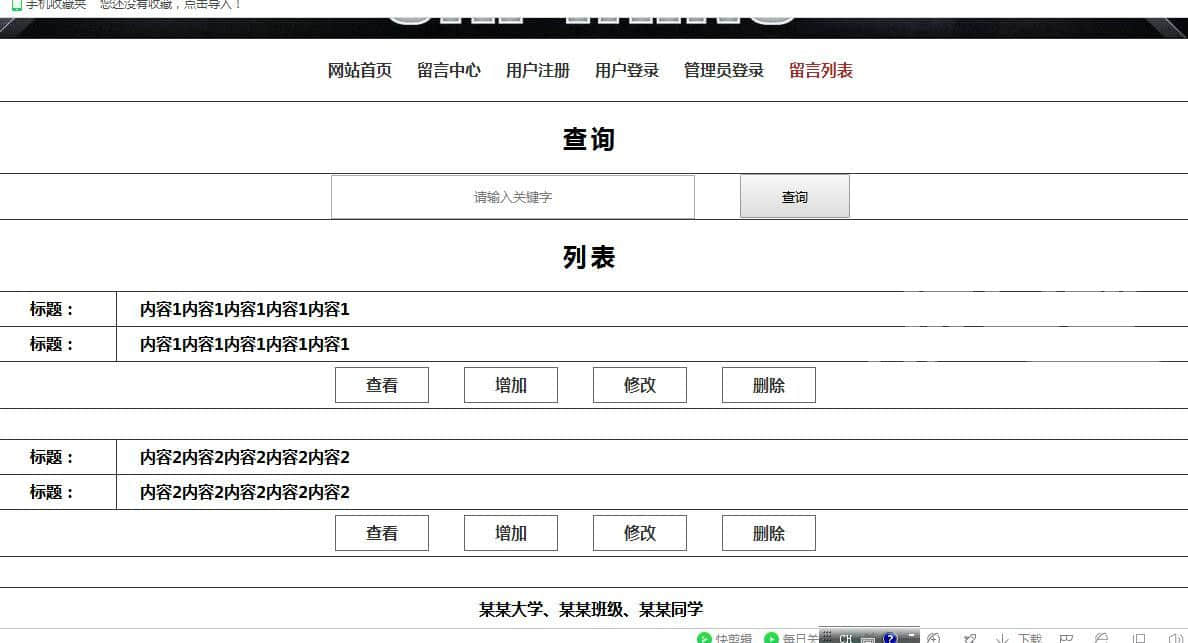
Task: Open the 网站首页 navigation link
Action: tap(360, 71)
